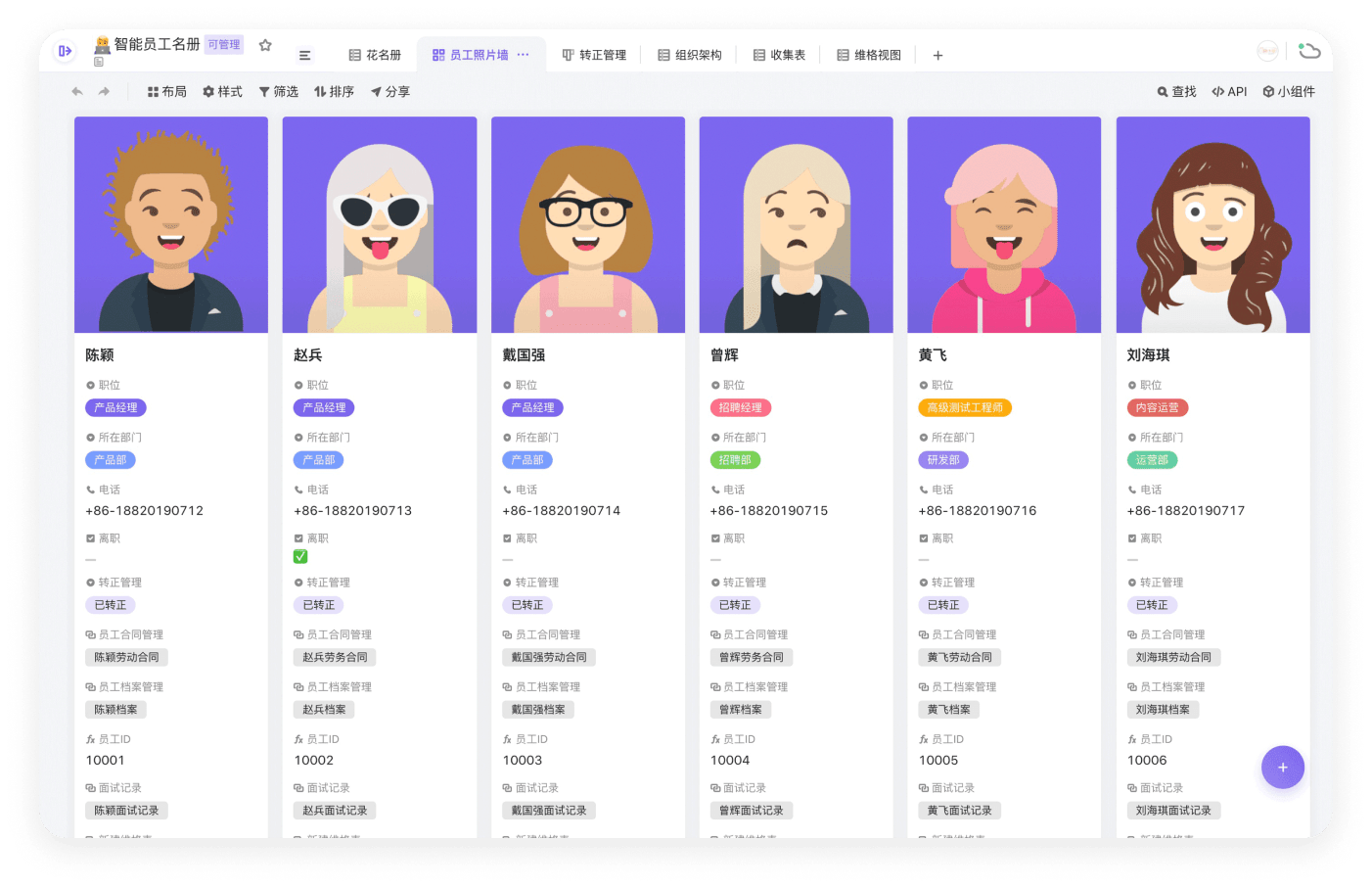Screen dimensions: 1372x887
Task: Expand the view list via the hamburger icon
Action: pos(304,55)
